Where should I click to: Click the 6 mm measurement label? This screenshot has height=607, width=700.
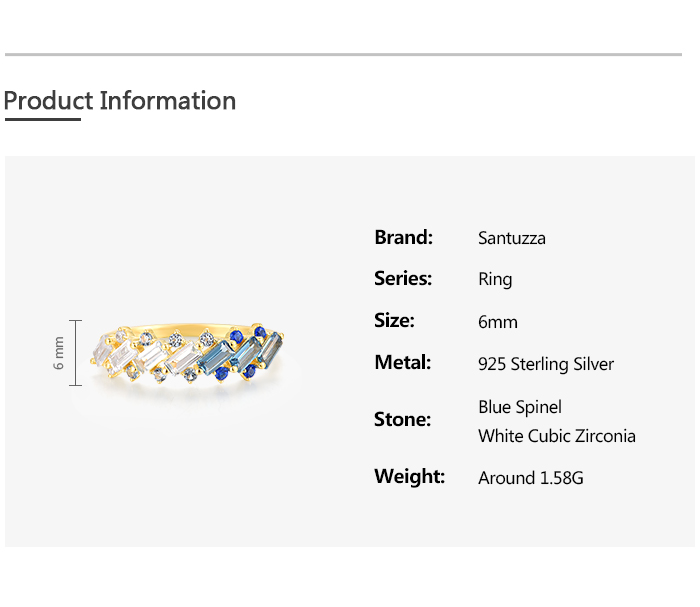(x=58, y=353)
